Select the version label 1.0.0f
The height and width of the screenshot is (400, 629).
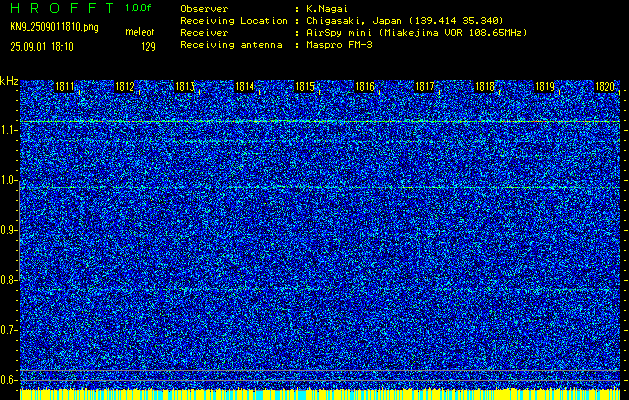pyautogui.click(x=138, y=8)
